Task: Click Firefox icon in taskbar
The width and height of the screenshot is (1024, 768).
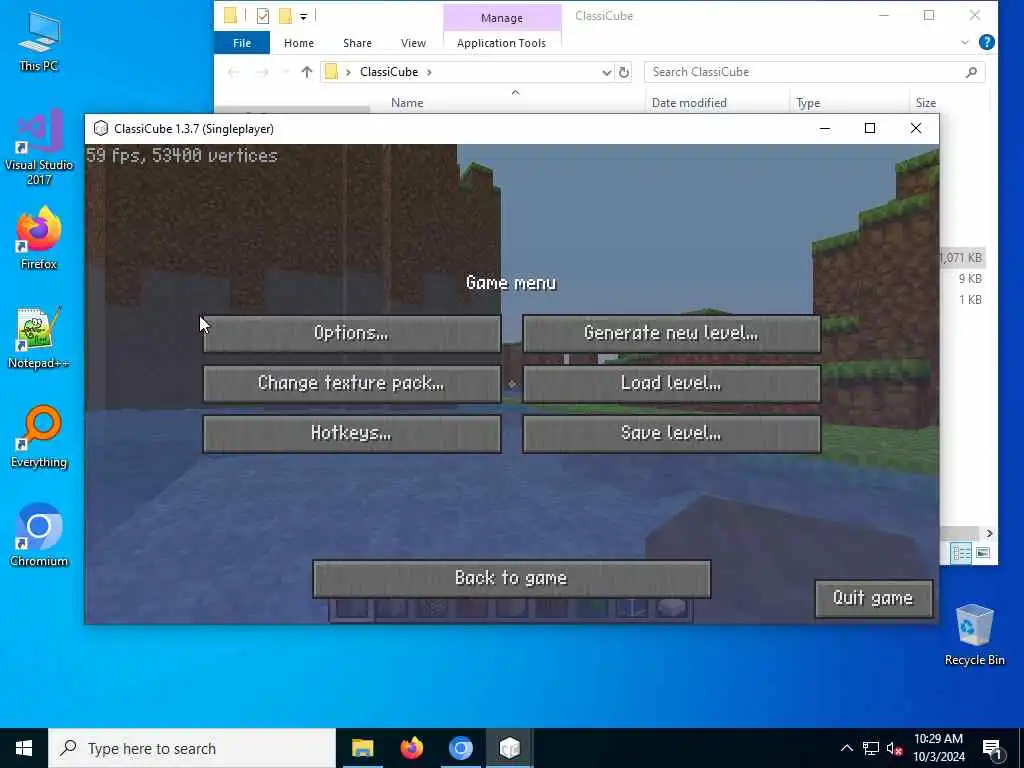Action: [x=411, y=748]
